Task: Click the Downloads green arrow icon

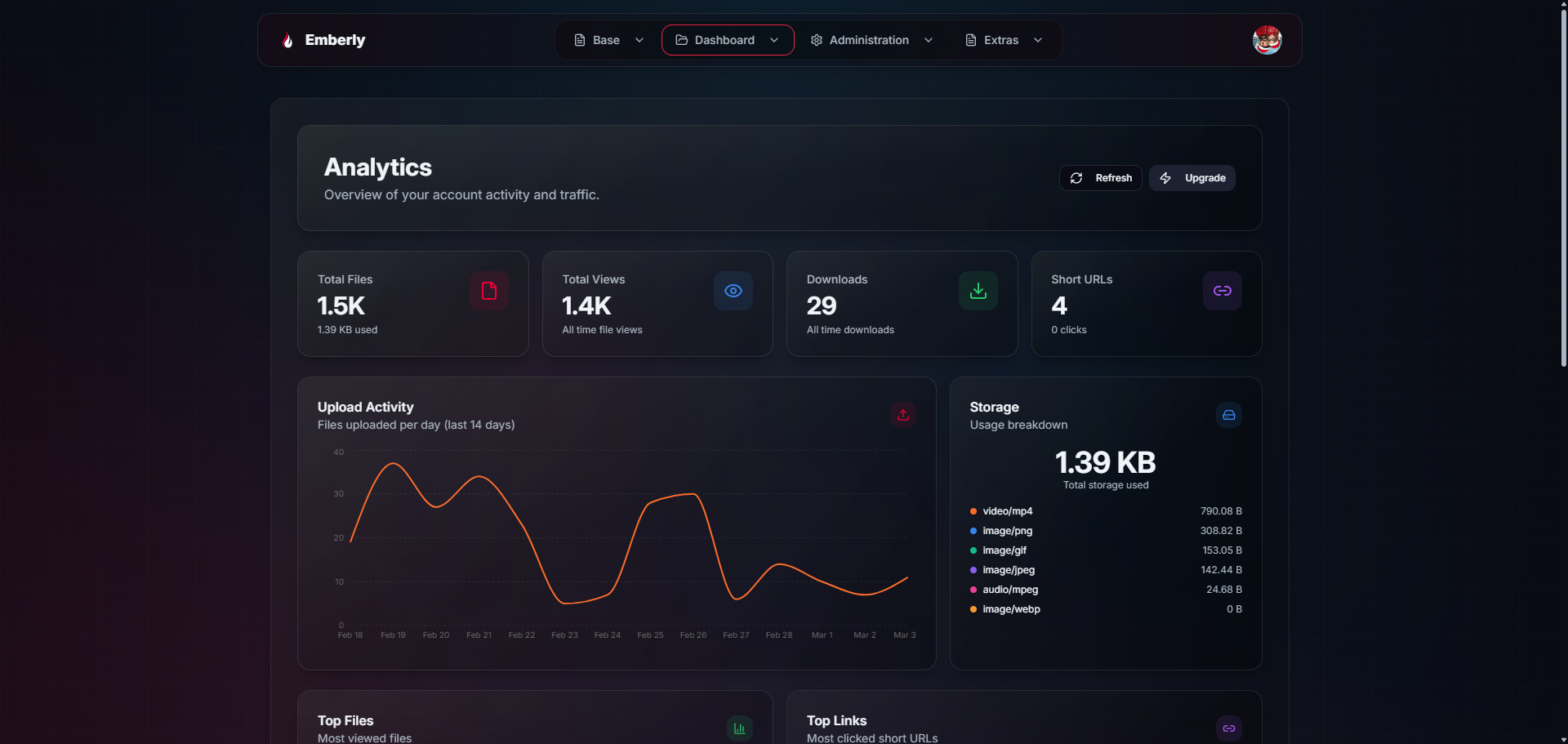Action: tap(978, 291)
